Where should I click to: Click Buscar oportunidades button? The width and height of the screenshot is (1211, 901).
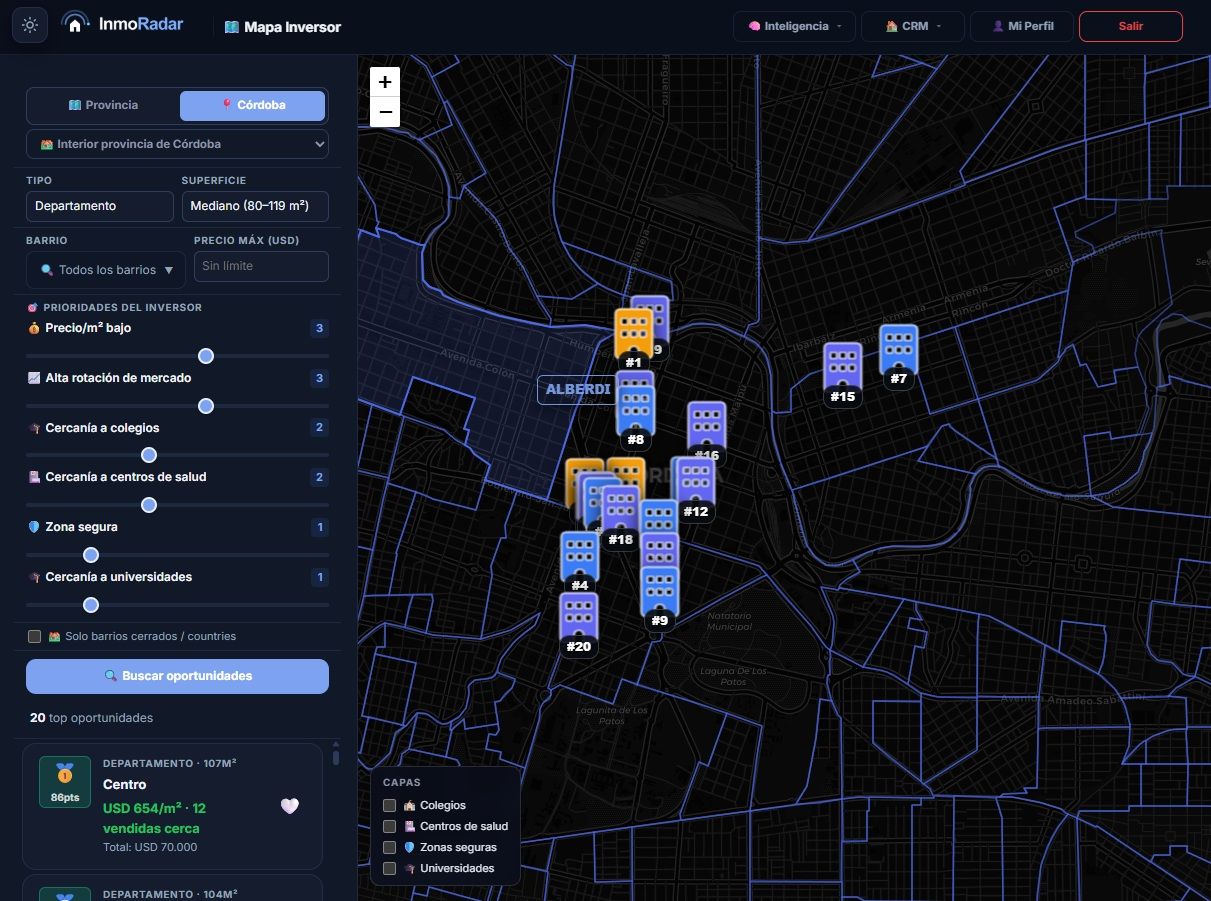point(177,676)
